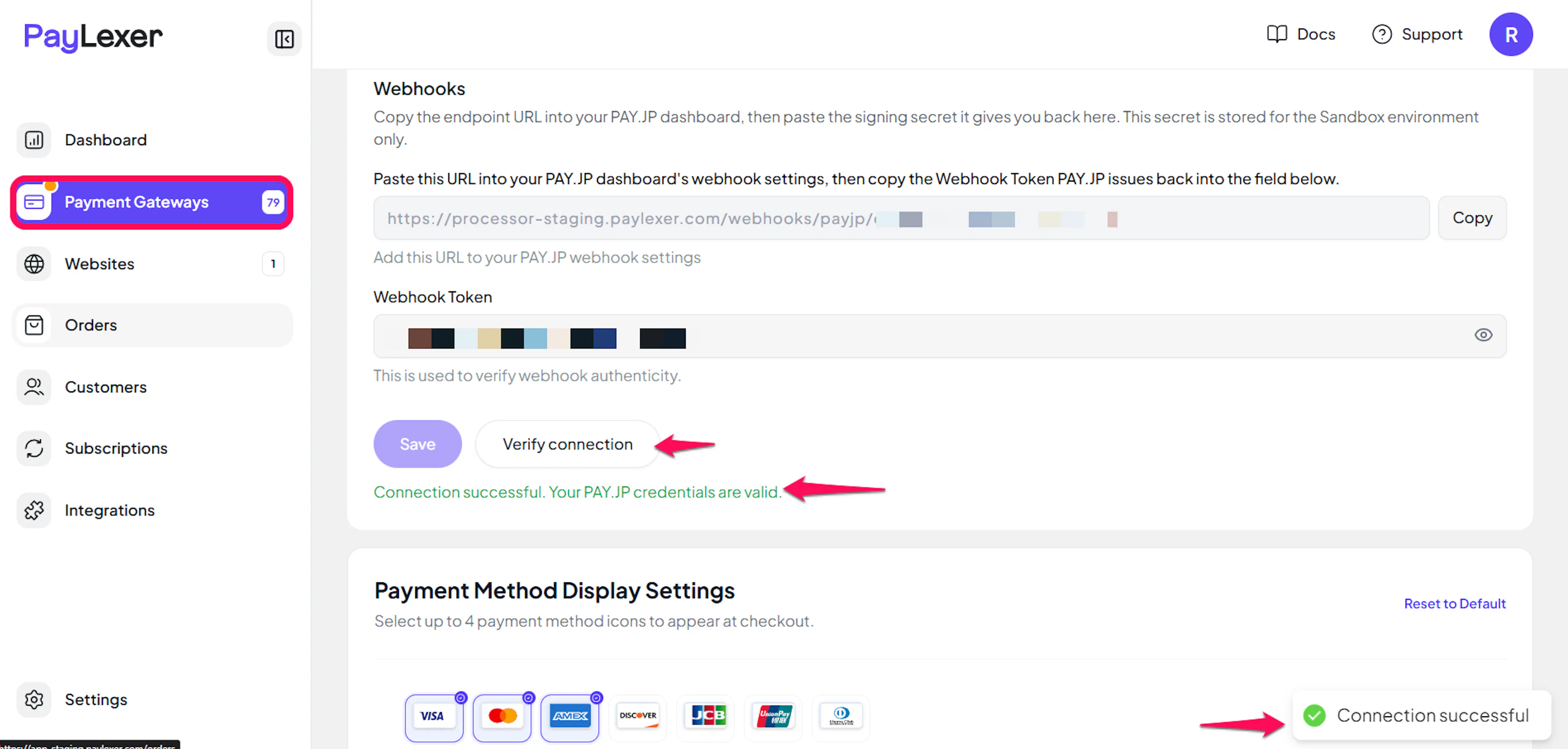Open the Integrations puzzle icon
This screenshot has height=749, width=1568.
tap(33, 510)
